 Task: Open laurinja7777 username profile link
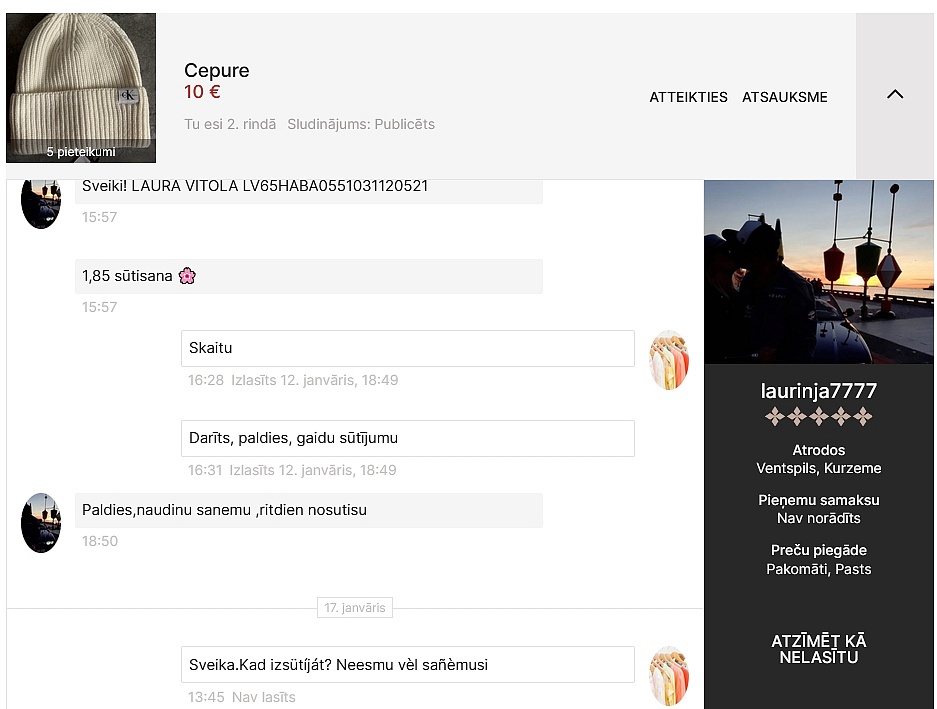coord(818,391)
